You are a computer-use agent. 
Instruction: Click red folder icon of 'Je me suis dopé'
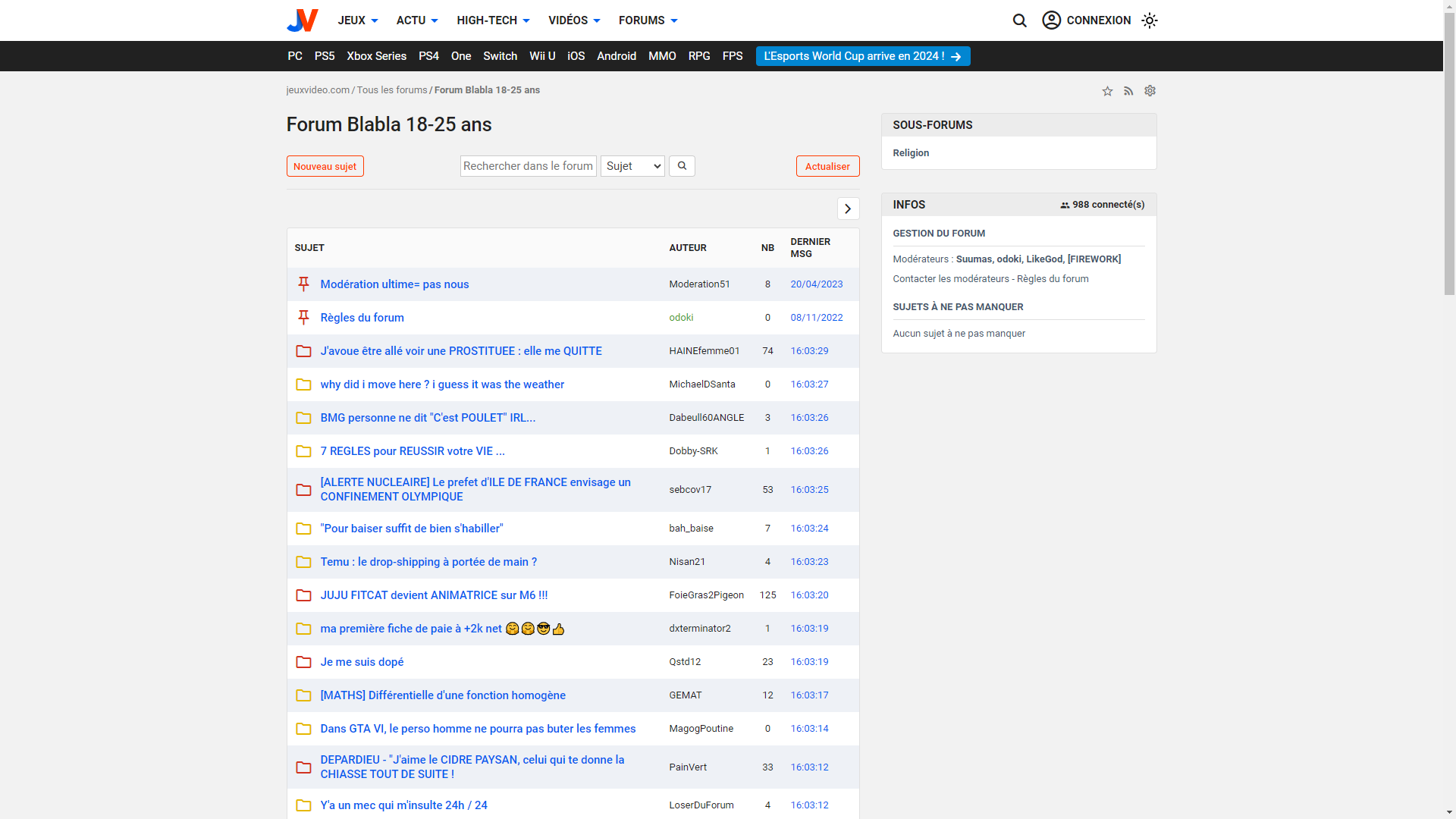(x=303, y=662)
